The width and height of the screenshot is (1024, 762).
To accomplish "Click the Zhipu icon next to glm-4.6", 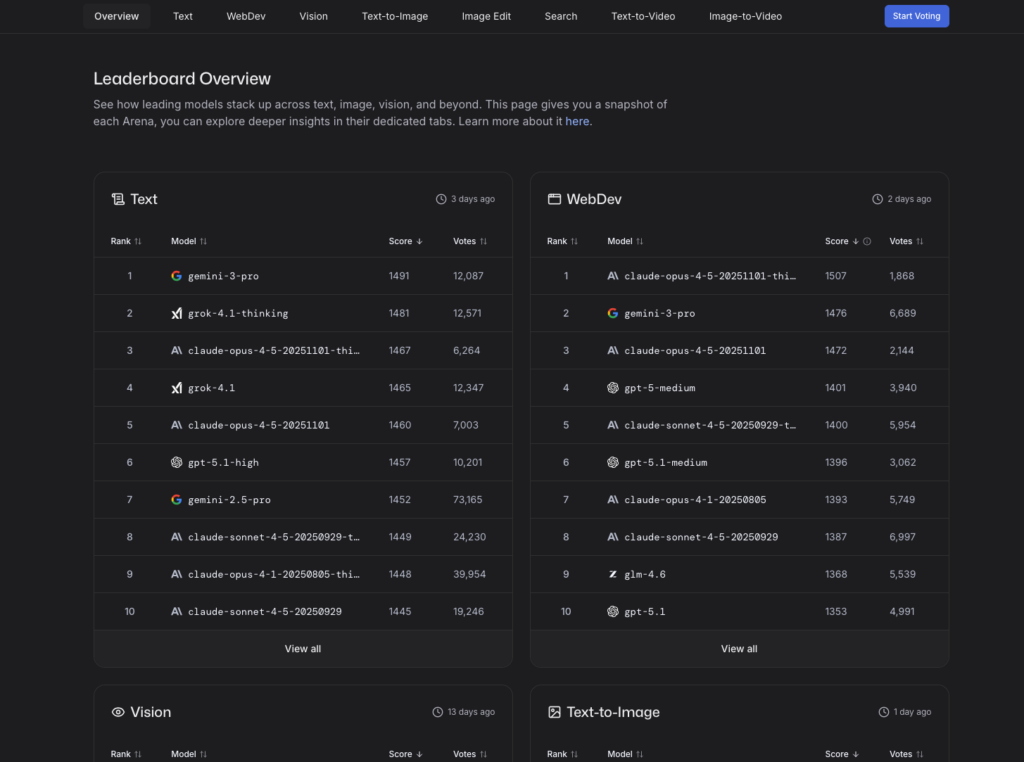I will (x=613, y=573).
